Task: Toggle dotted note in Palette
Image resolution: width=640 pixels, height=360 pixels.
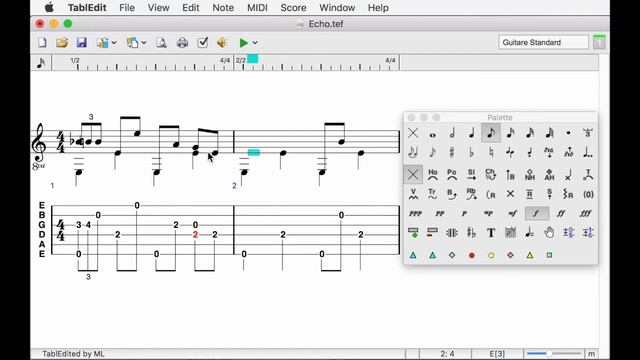Action: 569,133
